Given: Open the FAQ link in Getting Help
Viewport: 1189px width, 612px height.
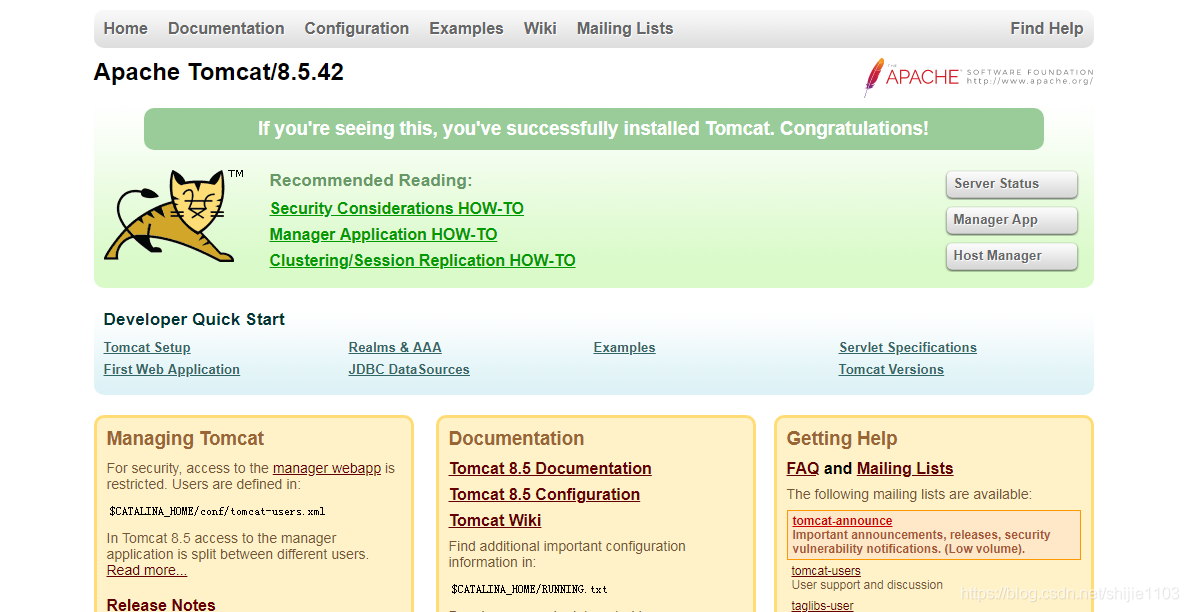Looking at the screenshot, I should 803,469.
